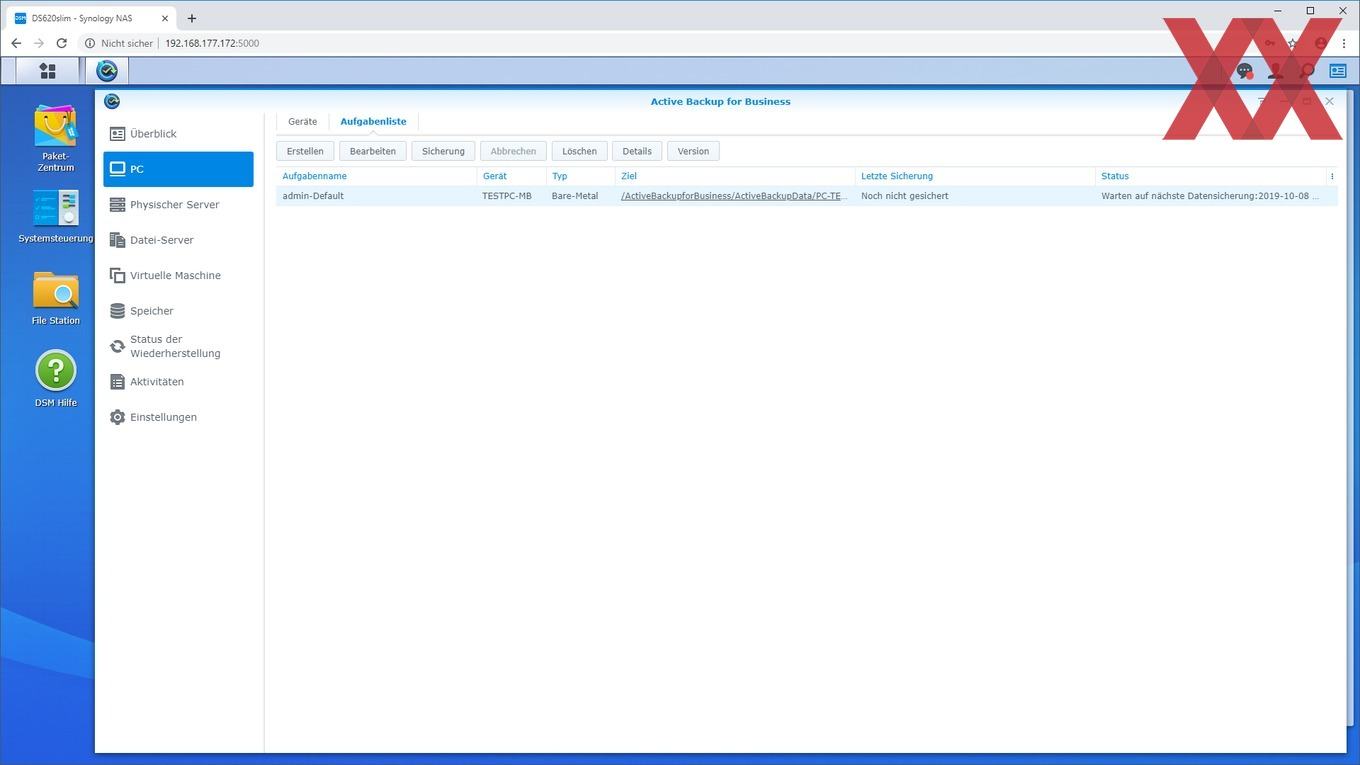The image size is (1360, 765).
Task: Open the DSM main menu icon
Action: (x=47, y=71)
